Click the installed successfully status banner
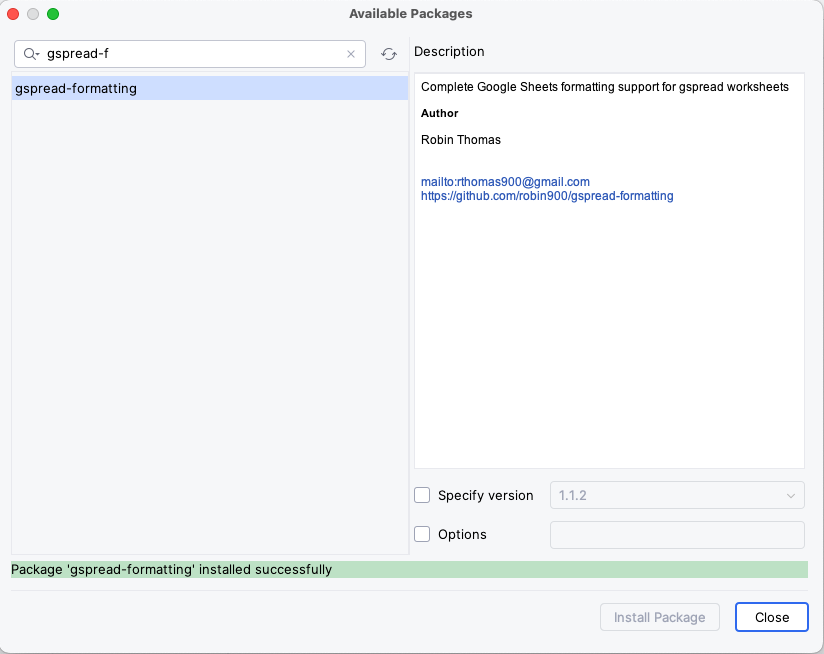The height and width of the screenshot is (654, 824). (408, 569)
